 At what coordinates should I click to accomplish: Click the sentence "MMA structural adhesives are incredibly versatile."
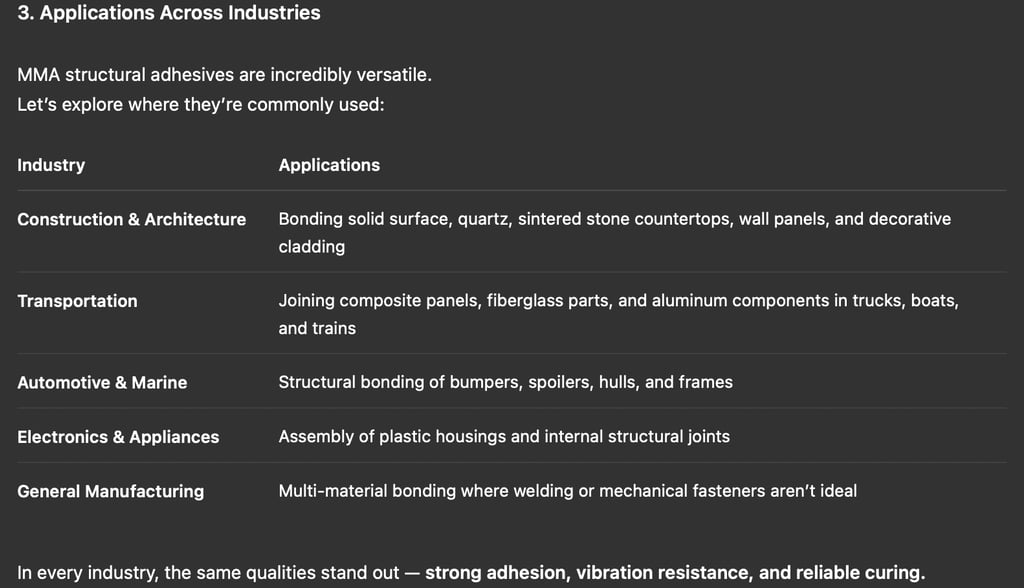pyautogui.click(x=224, y=75)
